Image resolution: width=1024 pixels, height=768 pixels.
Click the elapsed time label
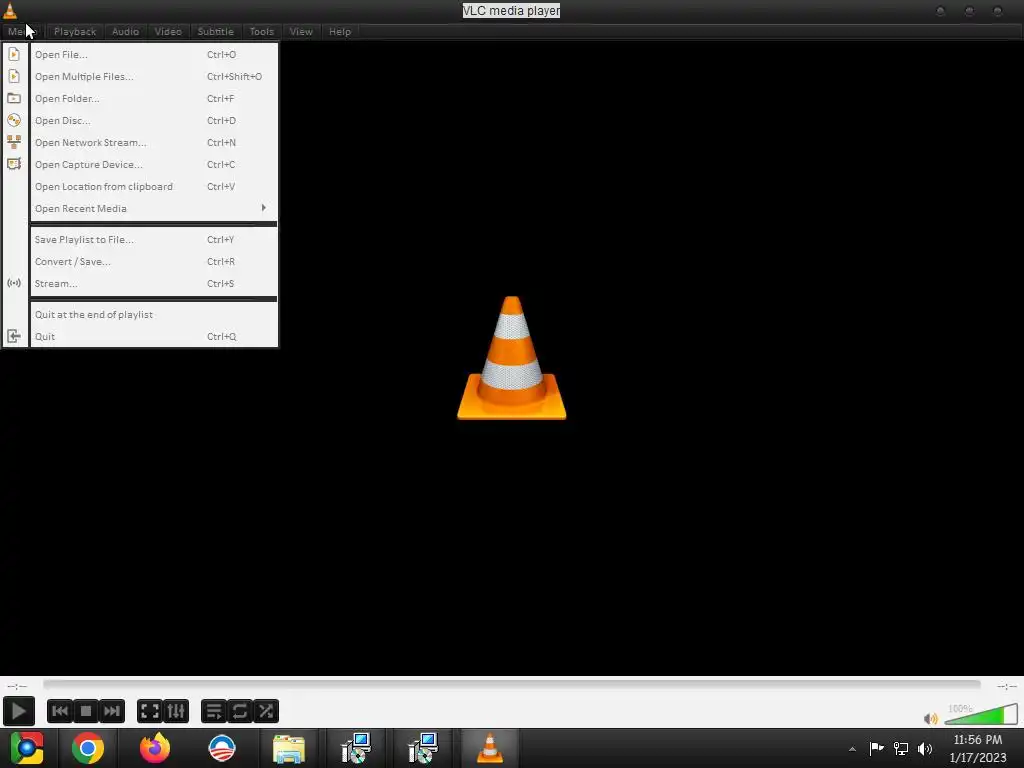tap(17, 686)
